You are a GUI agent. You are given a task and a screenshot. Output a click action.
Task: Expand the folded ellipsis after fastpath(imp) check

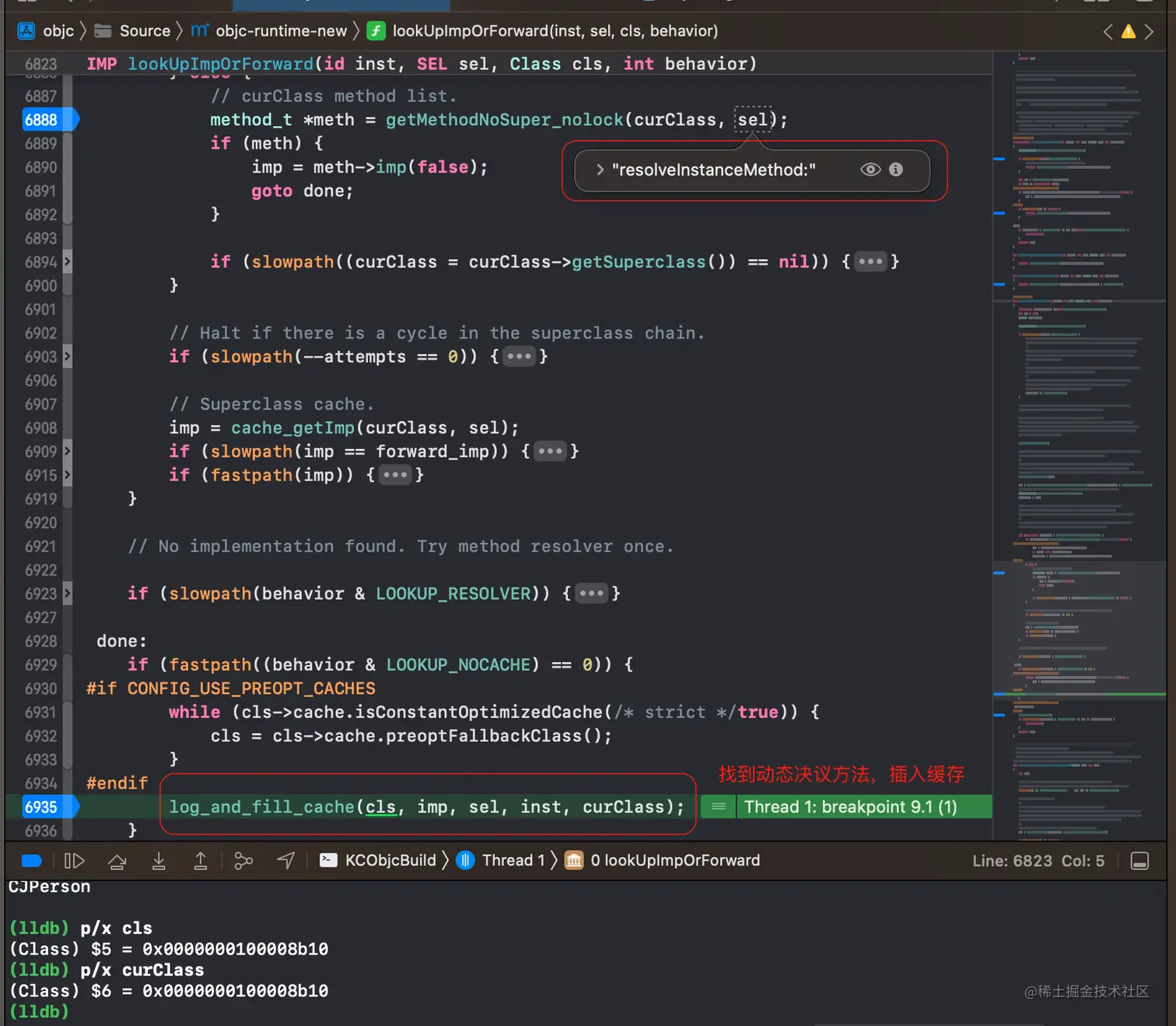tap(394, 475)
